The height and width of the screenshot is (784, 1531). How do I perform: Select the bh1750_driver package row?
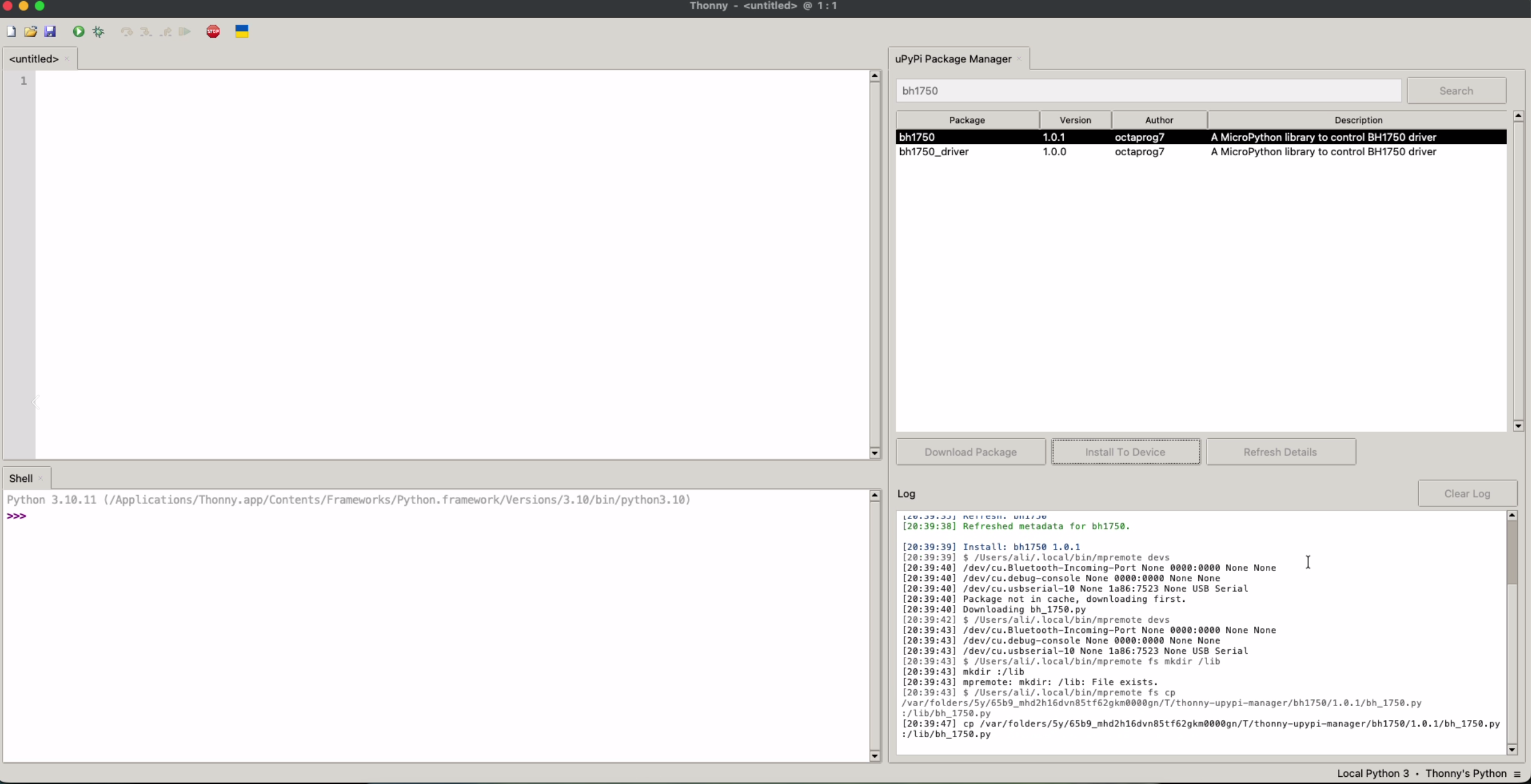[x=934, y=152]
